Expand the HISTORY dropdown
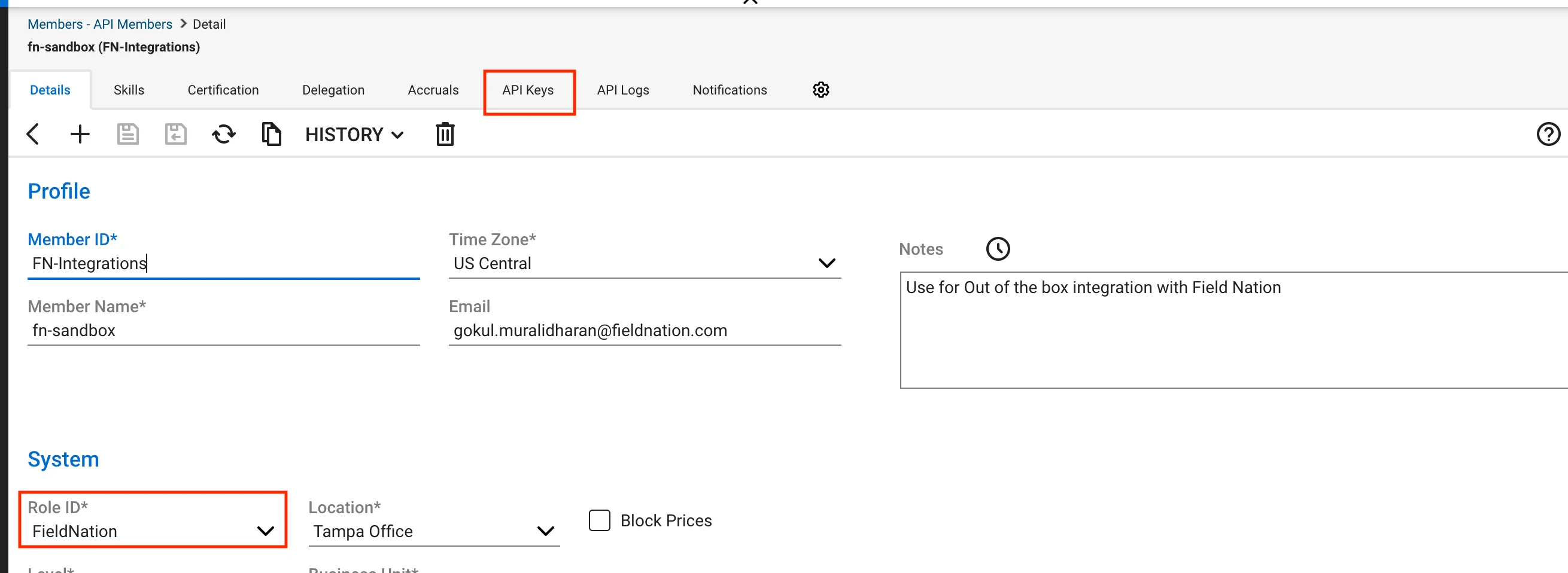Viewport: 1568px width, 573px height. click(x=354, y=135)
